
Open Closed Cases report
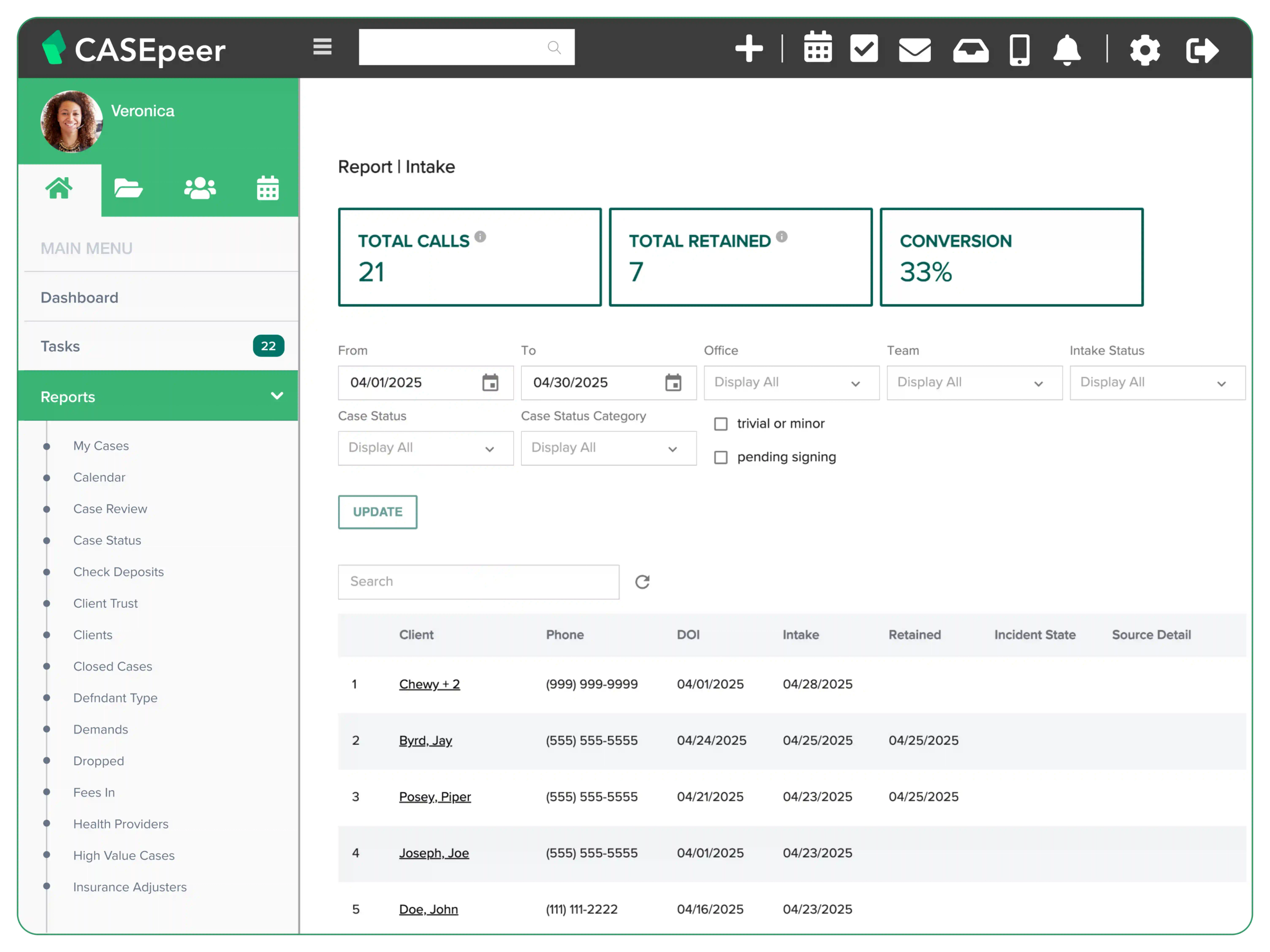click(113, 666)
